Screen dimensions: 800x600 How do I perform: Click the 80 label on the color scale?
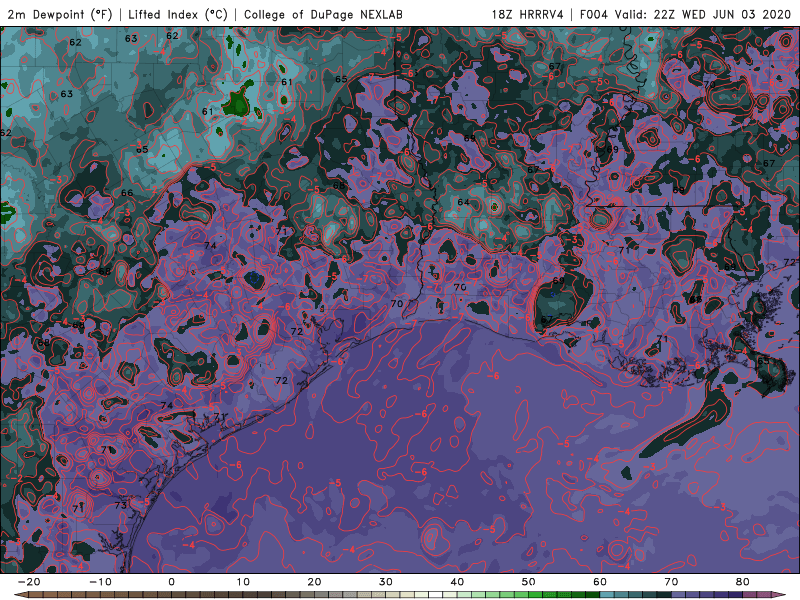(743, 582)
